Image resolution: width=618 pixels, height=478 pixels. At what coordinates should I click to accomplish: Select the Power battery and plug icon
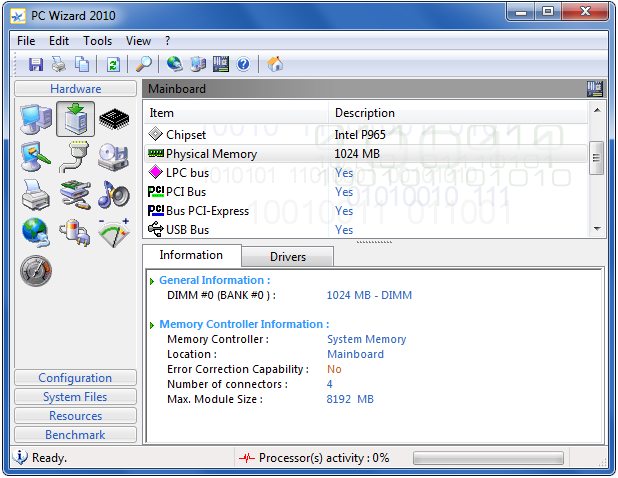75,232
